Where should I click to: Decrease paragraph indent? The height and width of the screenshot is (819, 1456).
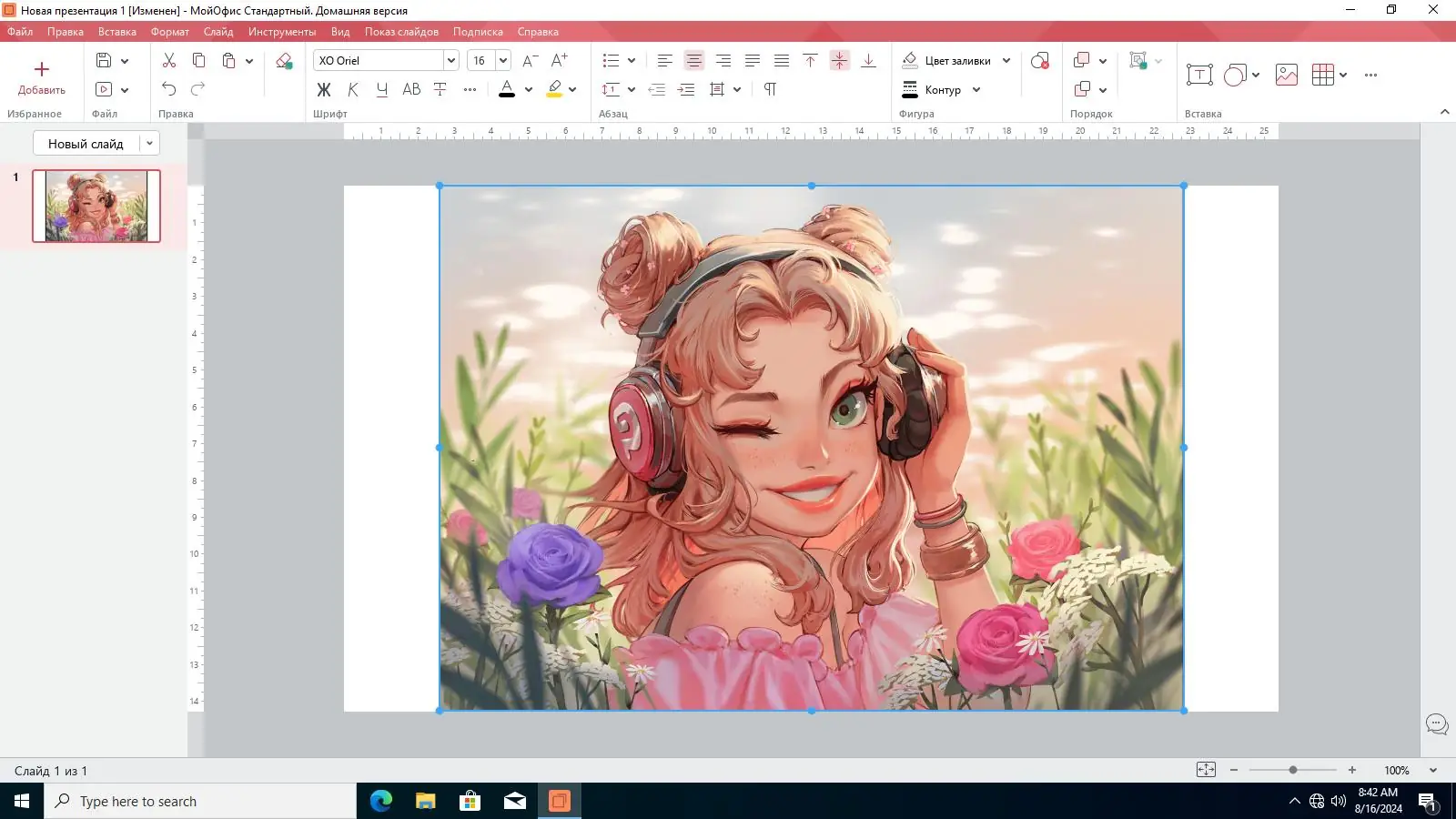(656, 89)
